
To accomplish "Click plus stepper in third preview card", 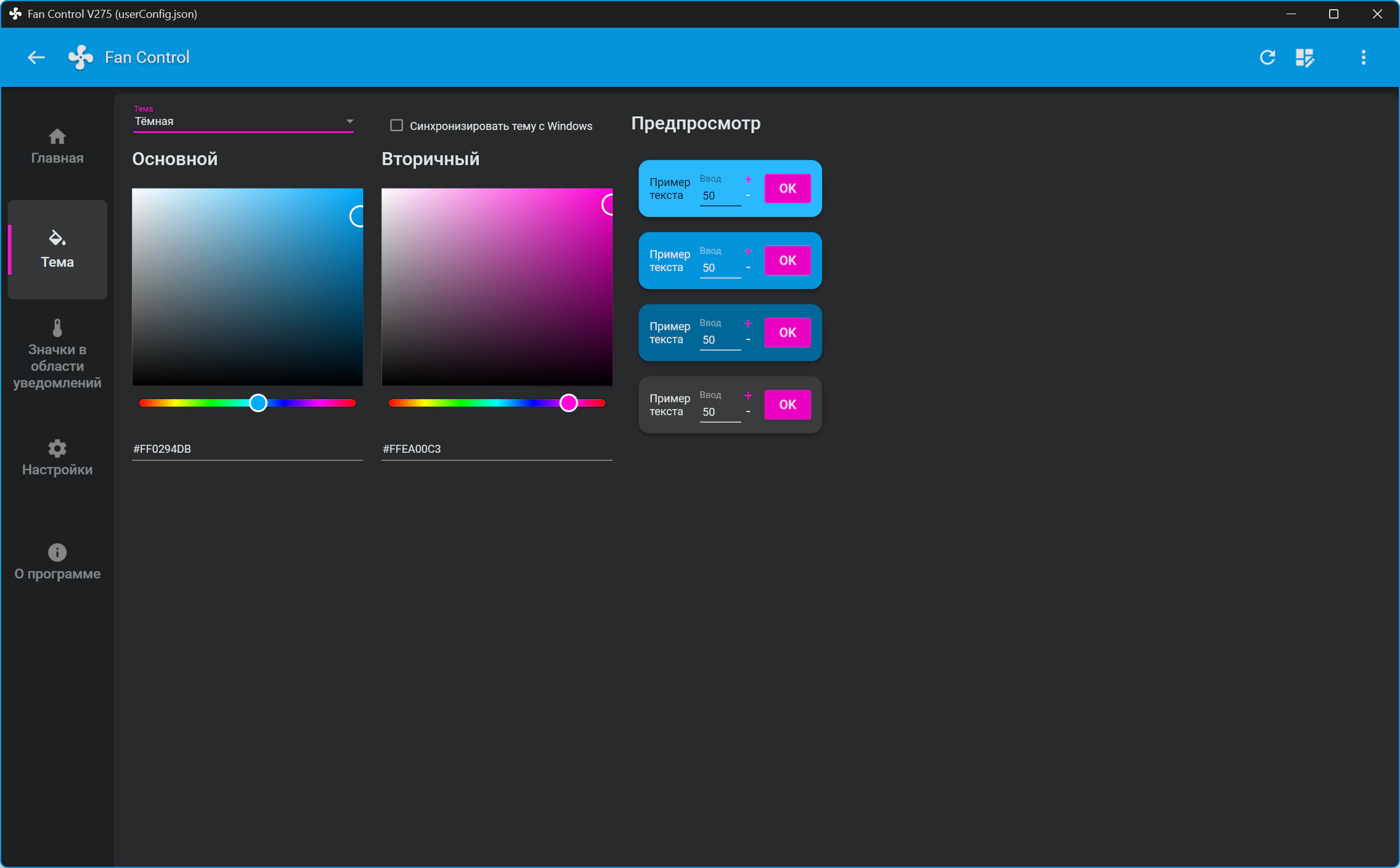I will (748, 323).
